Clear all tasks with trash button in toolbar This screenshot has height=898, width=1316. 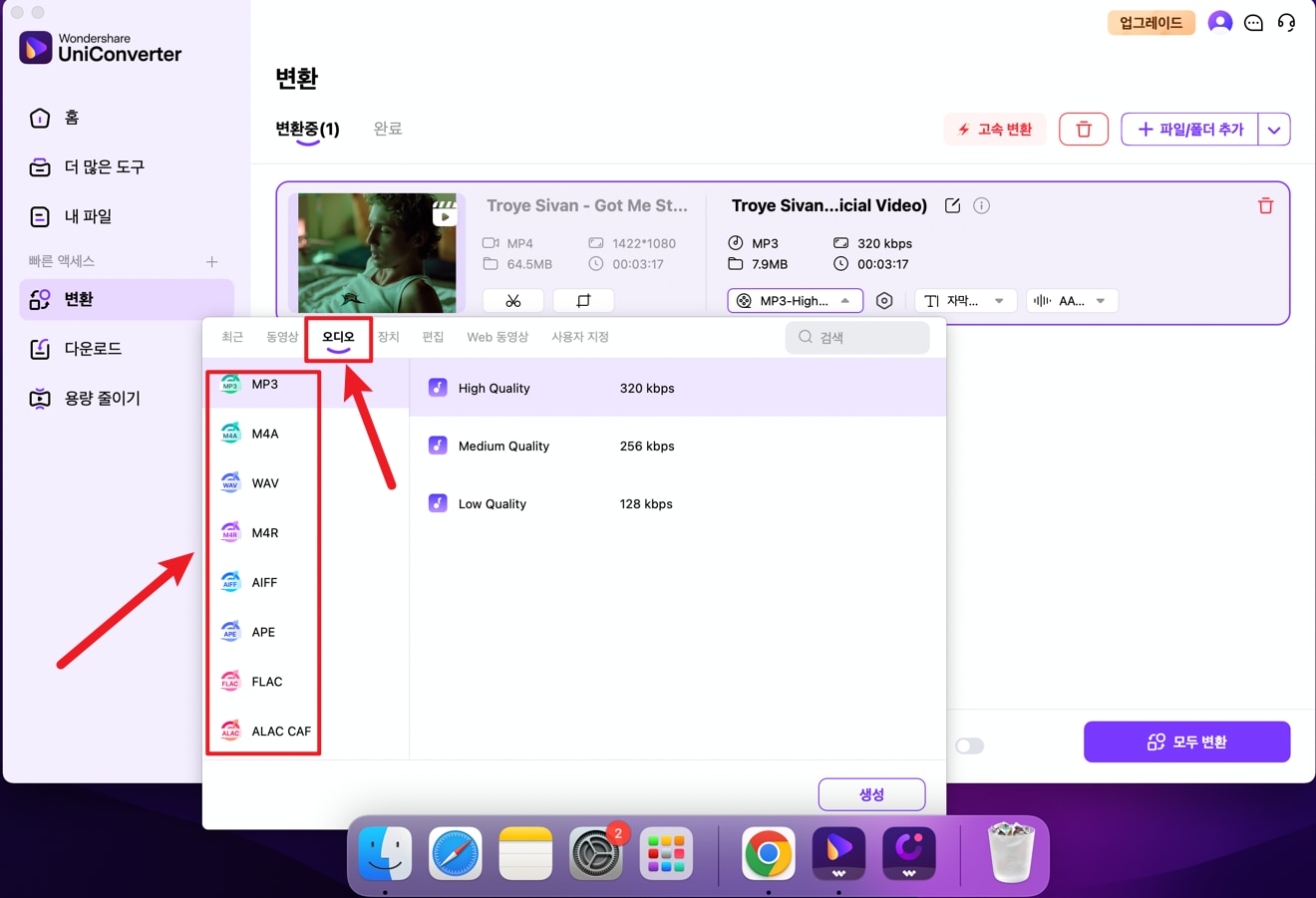click(x=1084, y=130)
